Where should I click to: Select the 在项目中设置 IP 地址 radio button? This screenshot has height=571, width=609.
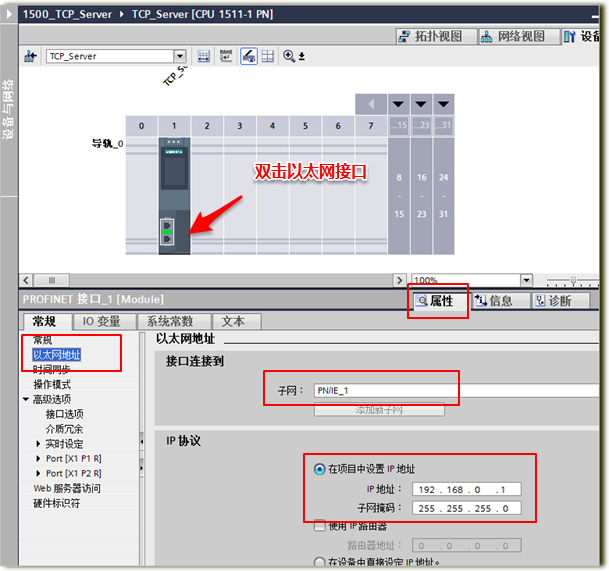click(319, 469)
